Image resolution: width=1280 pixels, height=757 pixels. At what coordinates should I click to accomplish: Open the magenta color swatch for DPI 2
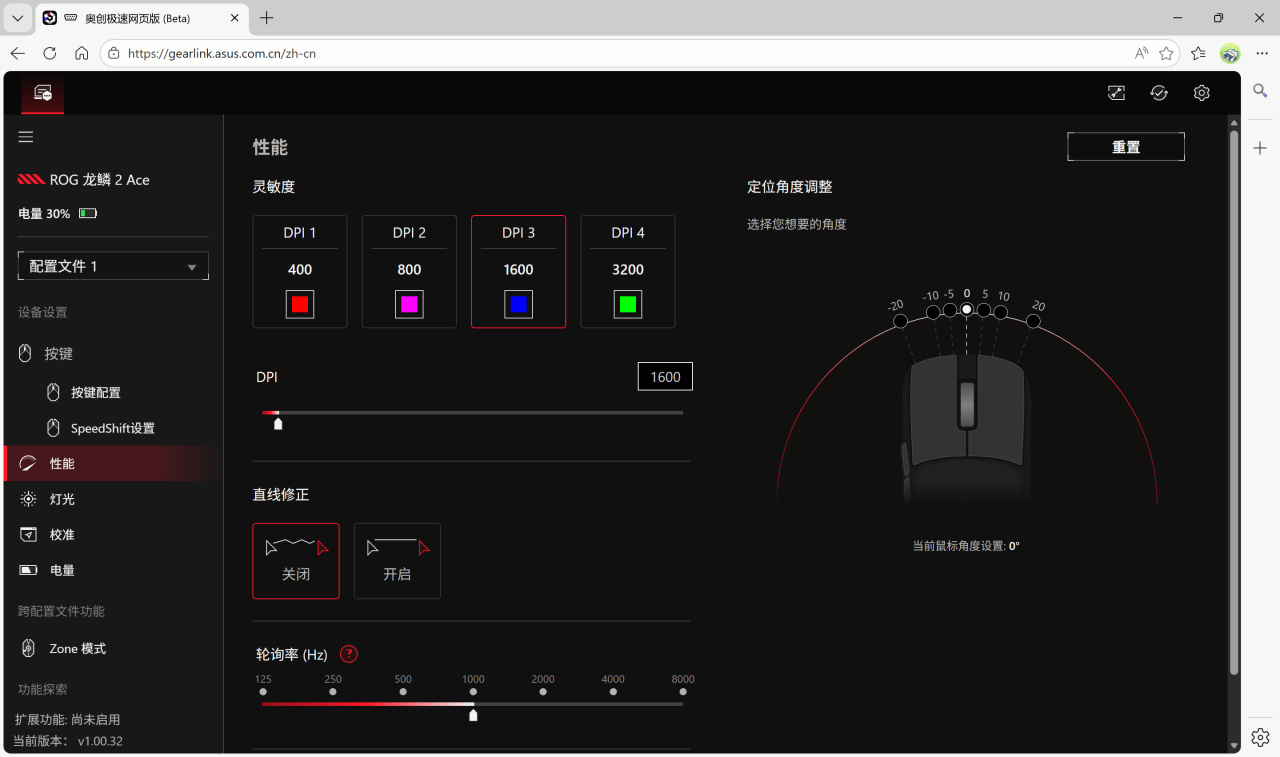(x=409, y=305)
